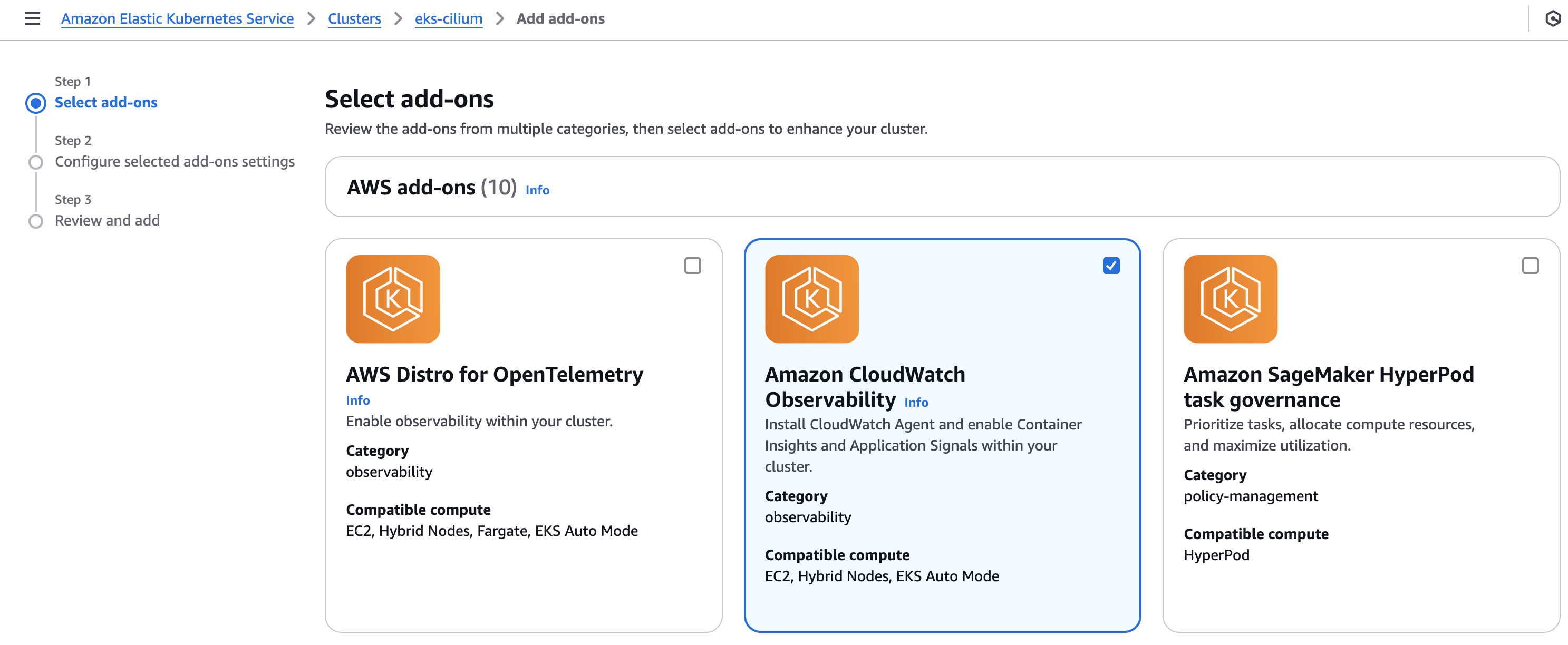Screen dimensions: 1568x645
Task: Click the SageMaker HyperPod task governance logo
Action: click(x=1230, y=299)
